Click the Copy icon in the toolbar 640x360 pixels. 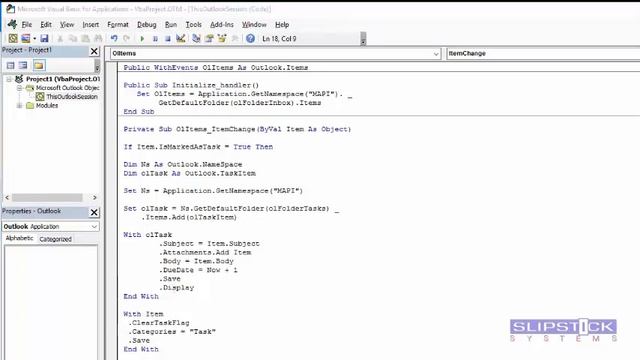tap(73, 38)
